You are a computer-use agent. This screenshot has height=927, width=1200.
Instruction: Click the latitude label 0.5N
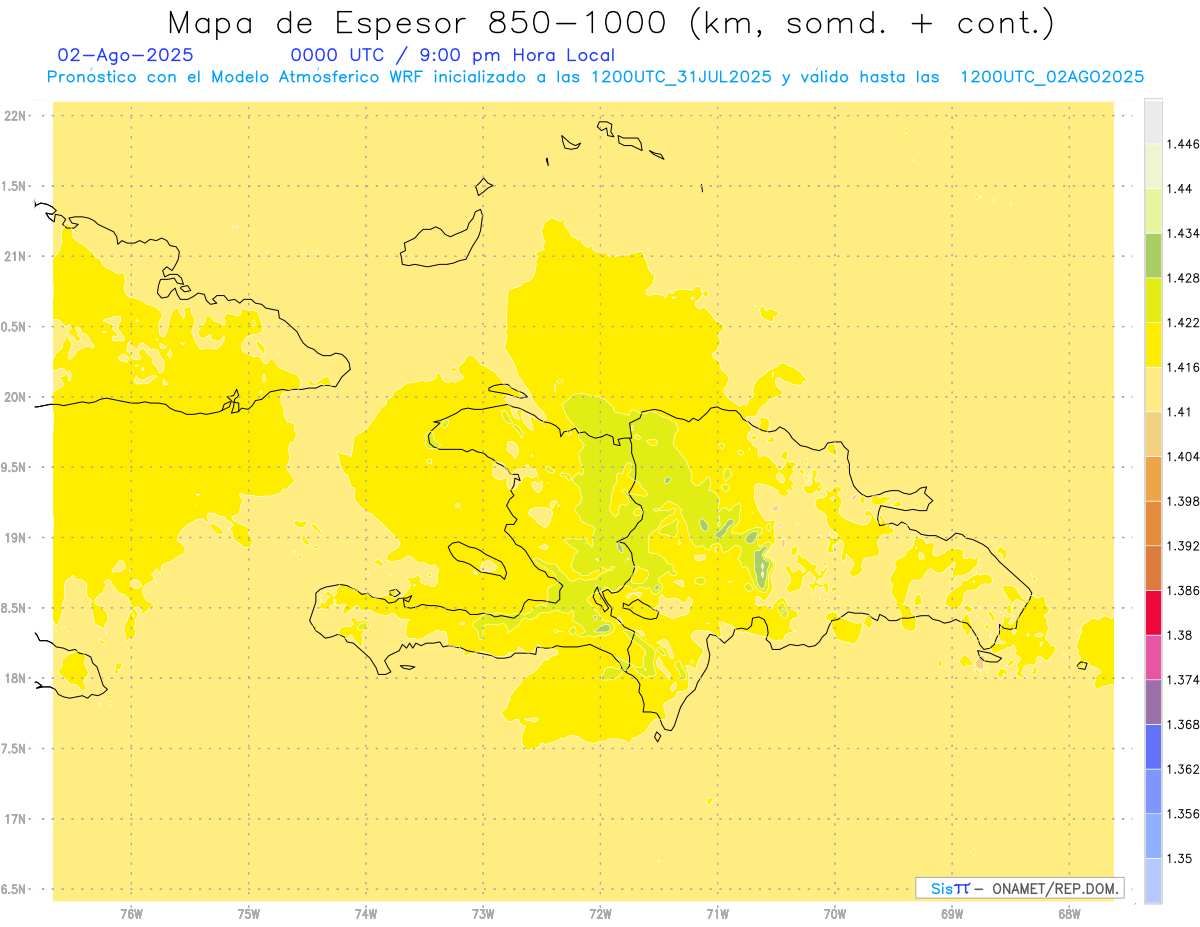(x=14, y=327)
